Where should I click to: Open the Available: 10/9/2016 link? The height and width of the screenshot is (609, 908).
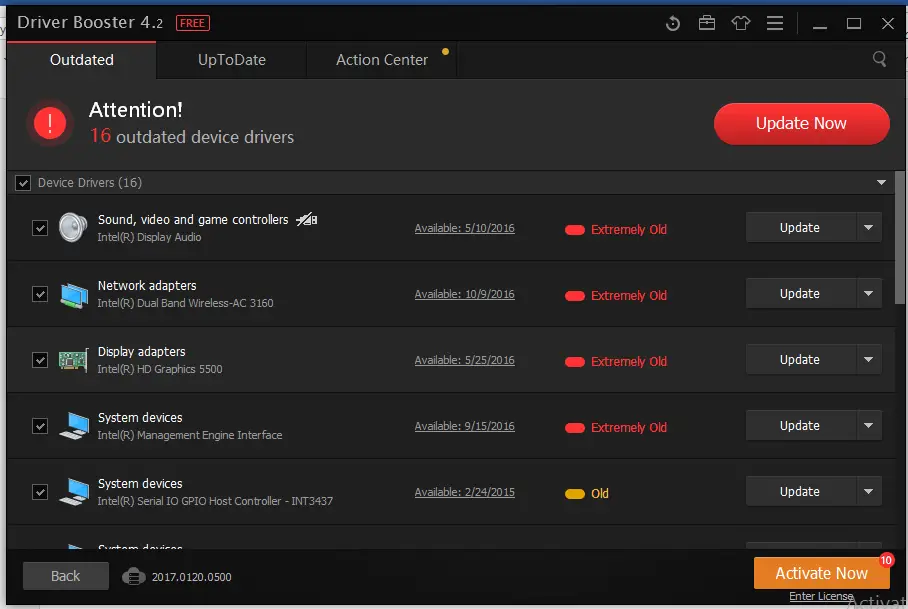pyautogui.click(x=464, y=294)
